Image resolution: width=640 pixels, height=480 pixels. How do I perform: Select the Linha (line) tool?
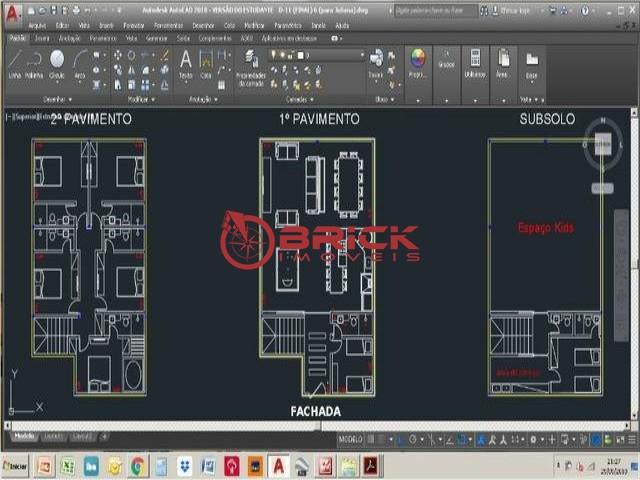pos(15,64)
